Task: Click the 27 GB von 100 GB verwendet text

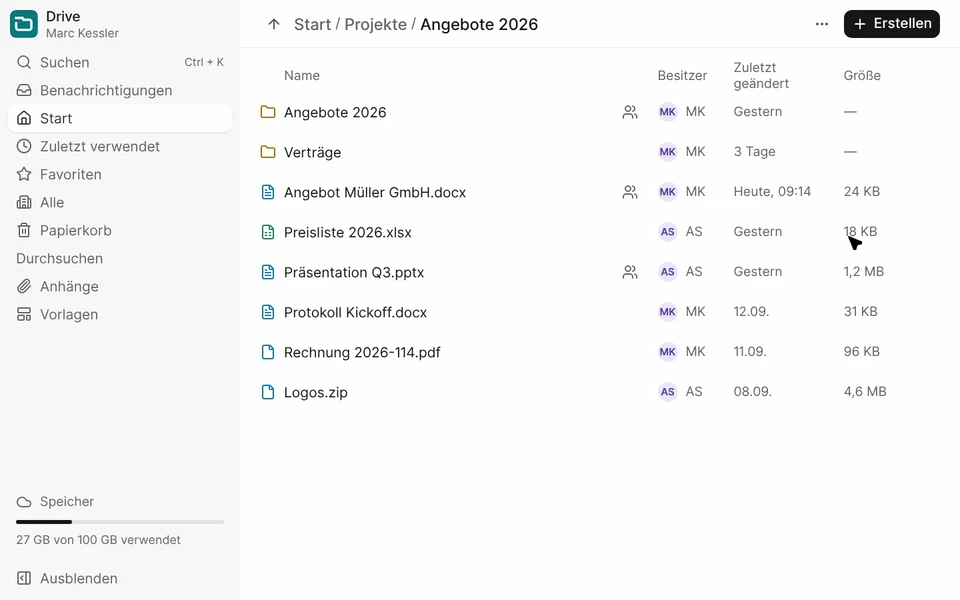Action: pyautogui.click(x=99, y=540)
